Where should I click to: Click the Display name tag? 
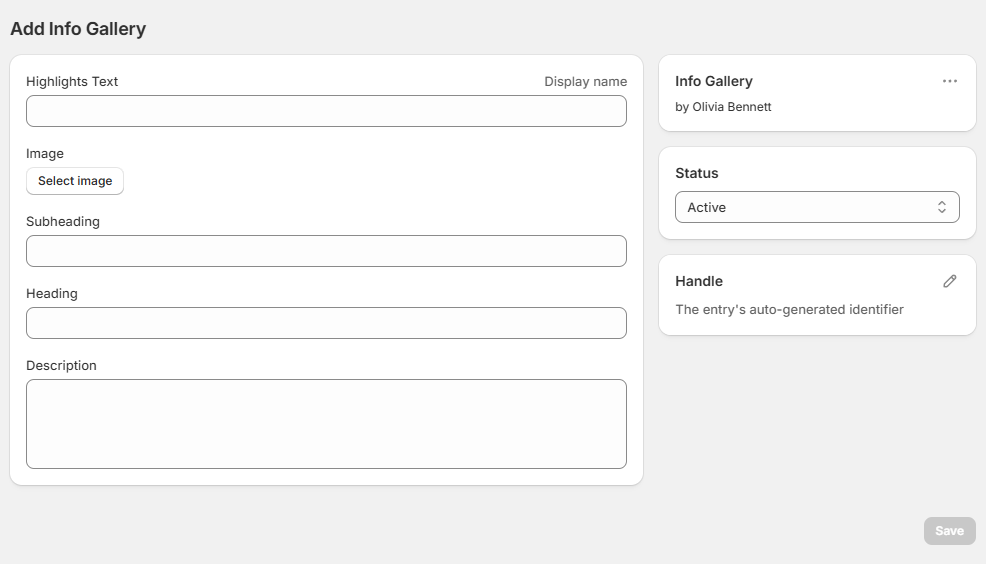[x=585, y=82]
